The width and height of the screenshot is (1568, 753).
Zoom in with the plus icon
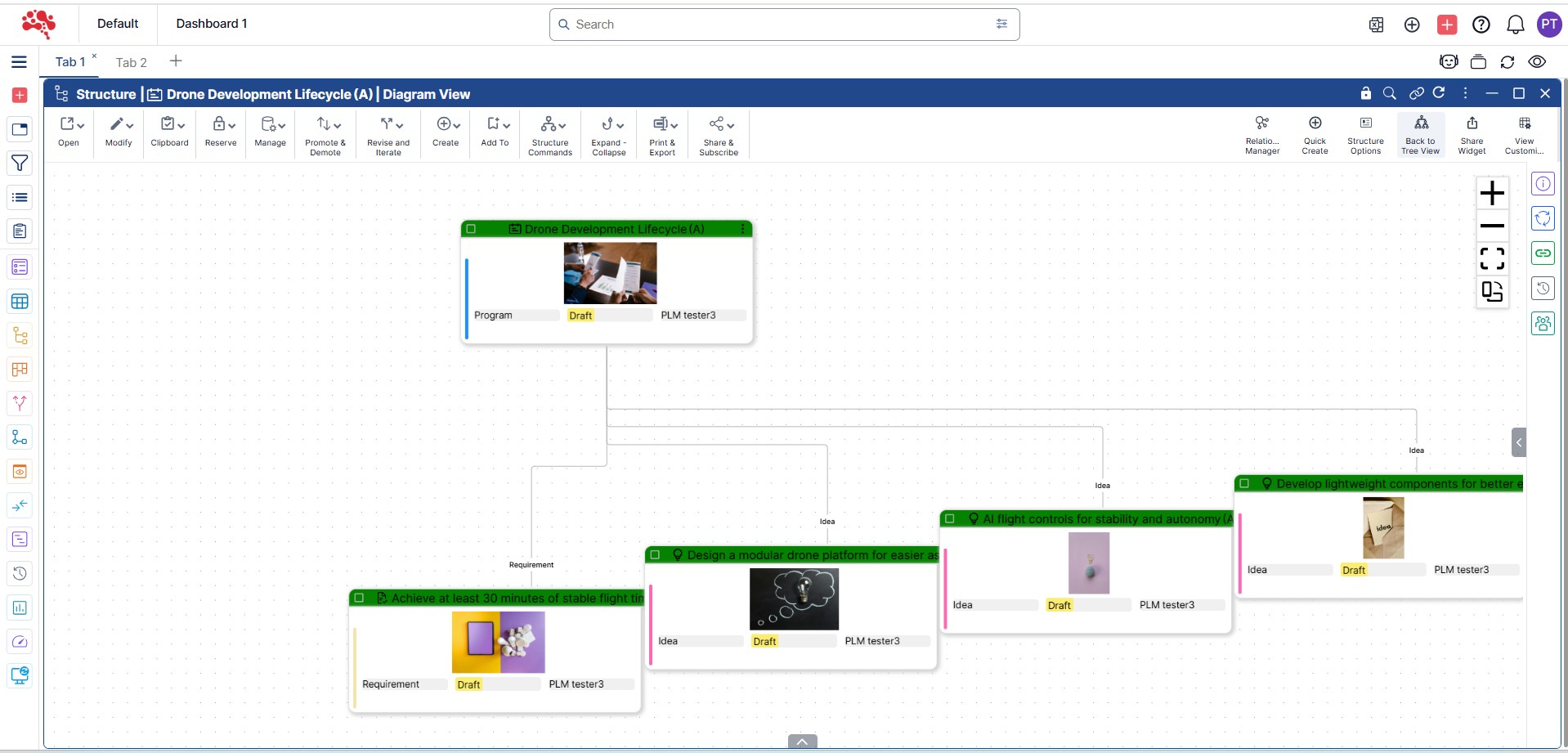click(1492, 193)
